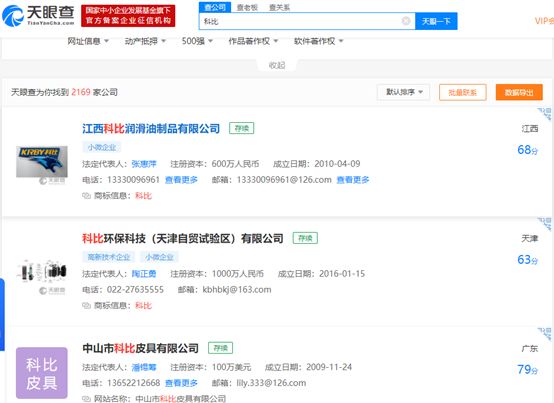Open the VIP member link
The width and height of the screenshot is (554, 403).
click(544, 21)
